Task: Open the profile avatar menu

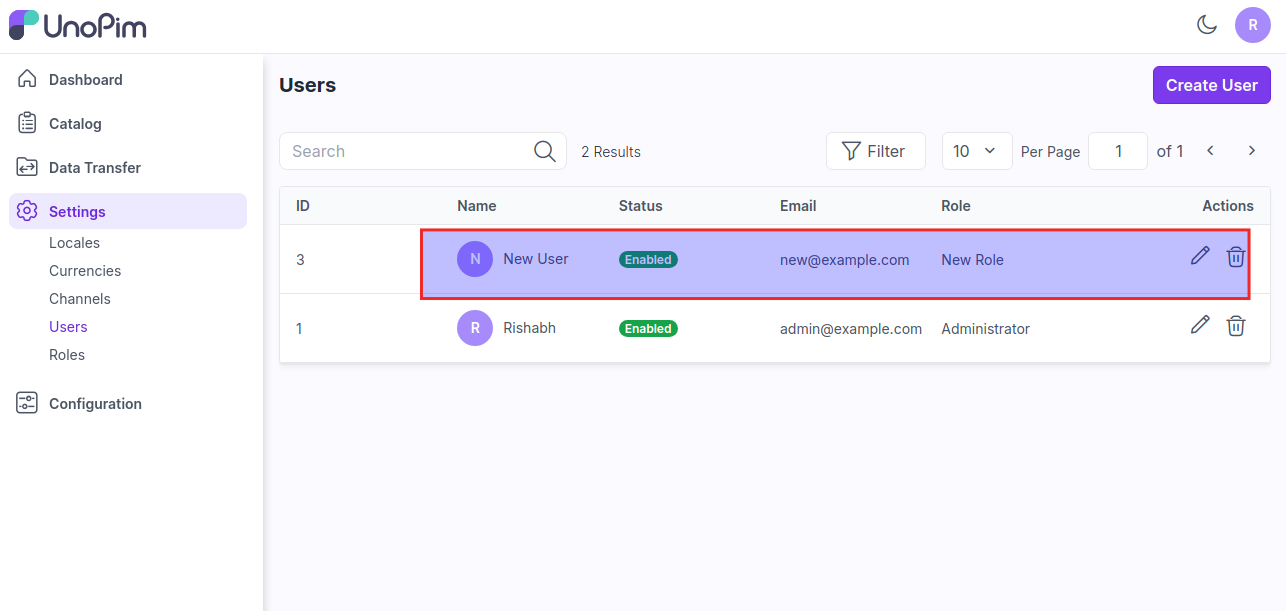Action: [x=1252, y=25]
